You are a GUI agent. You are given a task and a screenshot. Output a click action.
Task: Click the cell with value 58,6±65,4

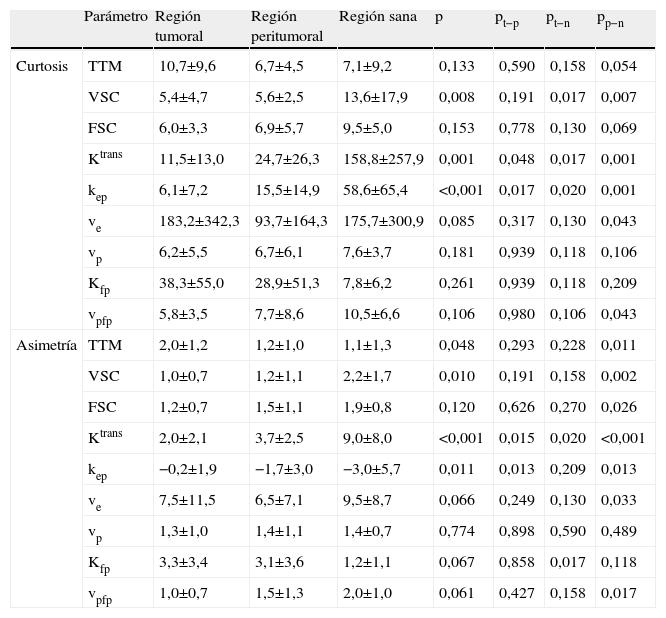374,191
